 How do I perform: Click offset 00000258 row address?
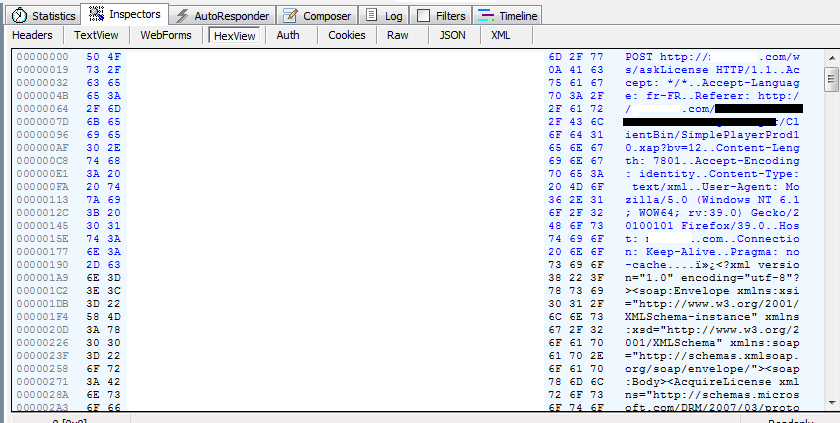pos(42,368)
